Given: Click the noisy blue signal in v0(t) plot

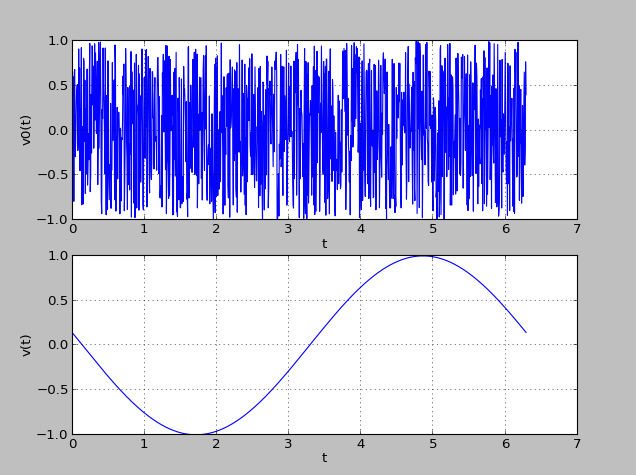Looking at the screenshot, I should point(299,131).
